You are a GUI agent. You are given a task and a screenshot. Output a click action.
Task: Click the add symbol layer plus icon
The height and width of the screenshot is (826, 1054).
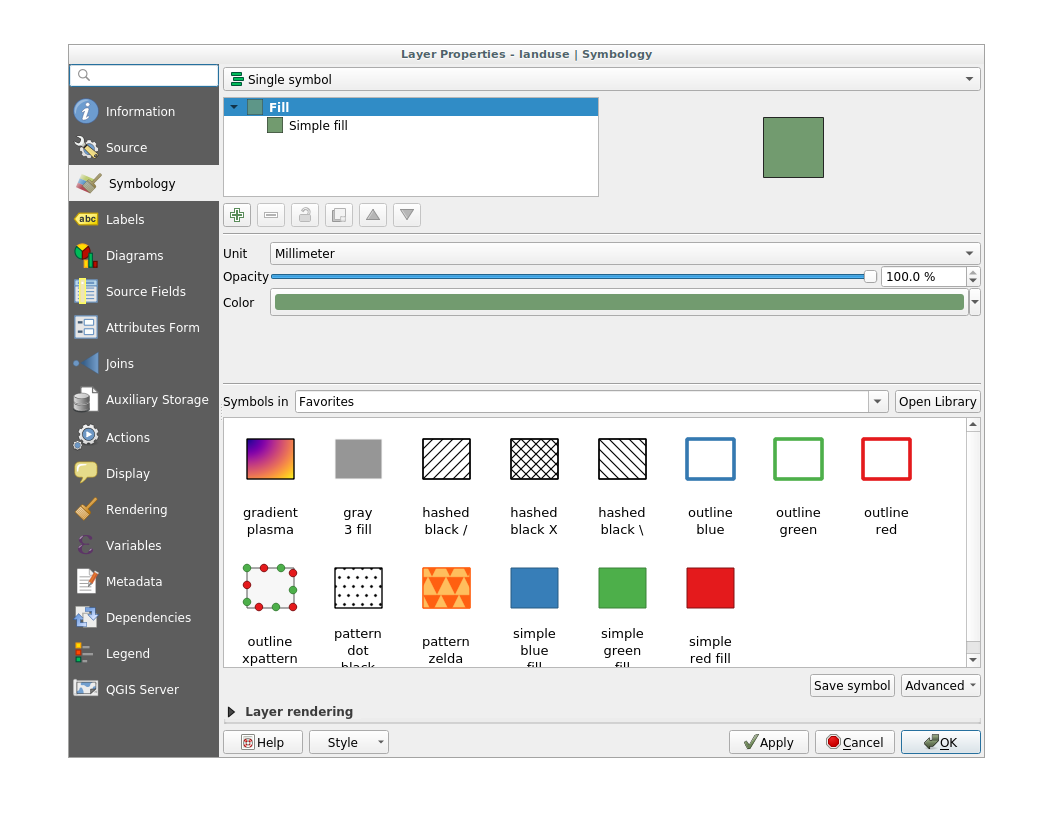coord(237,215)
